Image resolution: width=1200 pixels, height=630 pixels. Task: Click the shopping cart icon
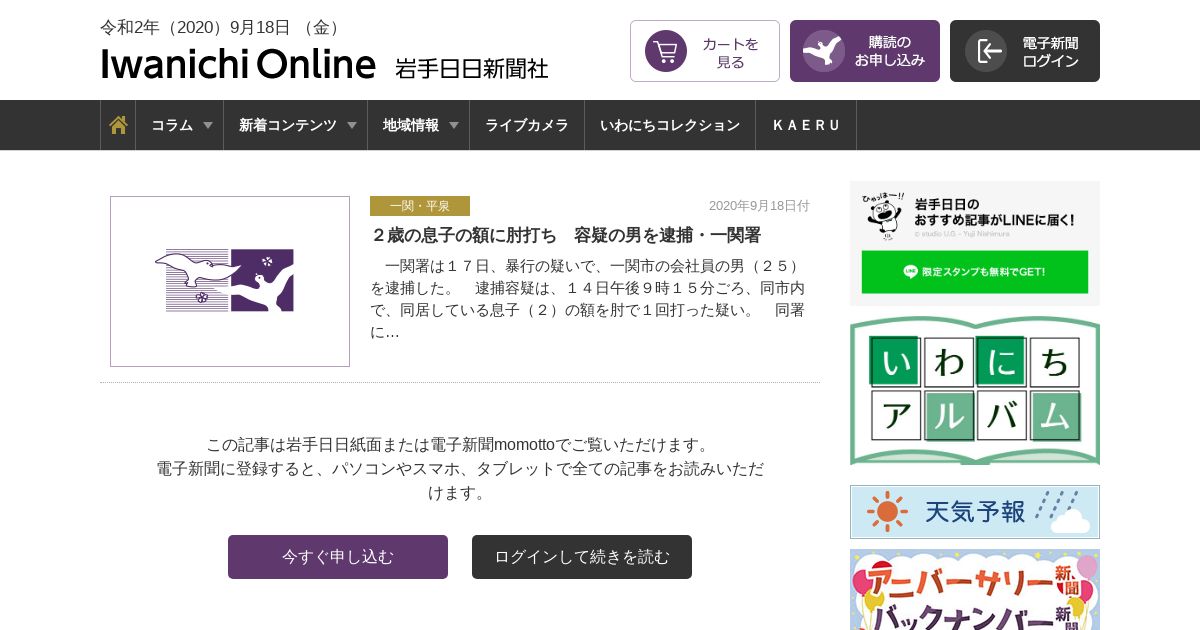click(666, 51)
